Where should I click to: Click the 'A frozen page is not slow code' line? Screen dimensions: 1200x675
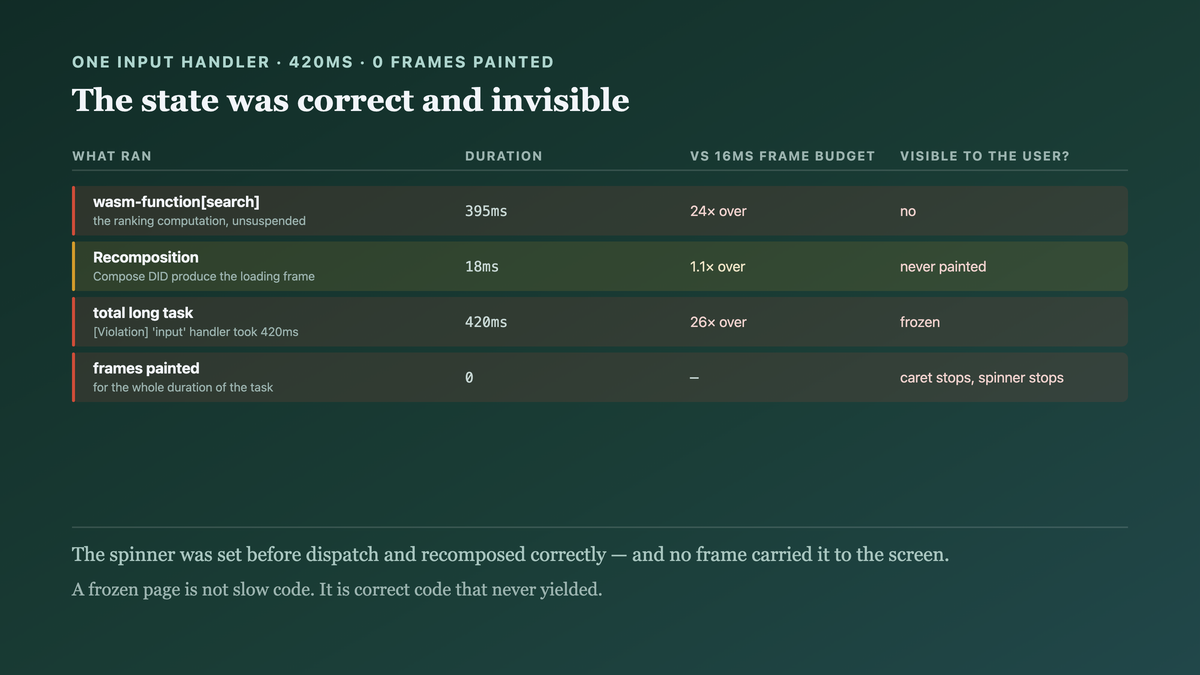[x=337, y=589]
